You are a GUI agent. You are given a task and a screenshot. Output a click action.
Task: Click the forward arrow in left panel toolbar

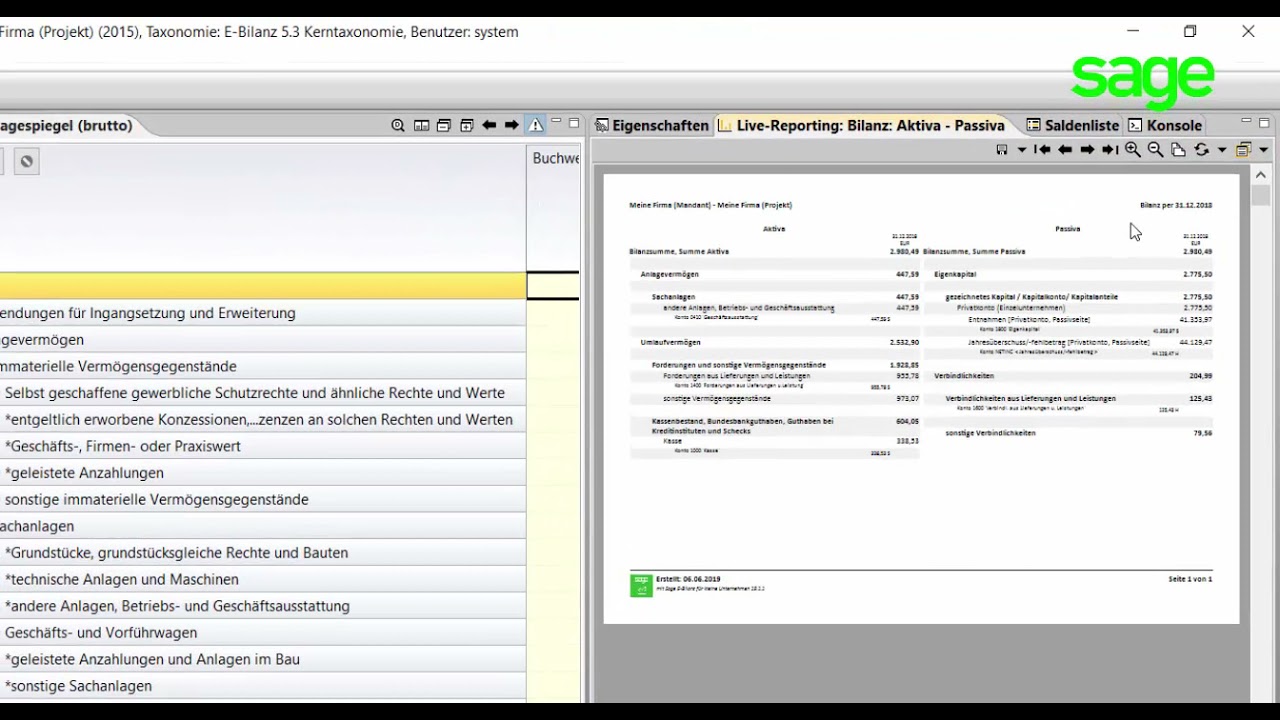pos(512,125)
